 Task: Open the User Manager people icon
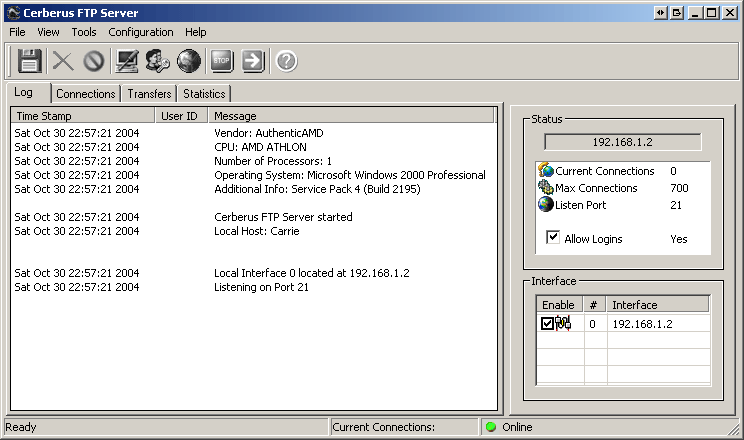[x=157, y=61]
